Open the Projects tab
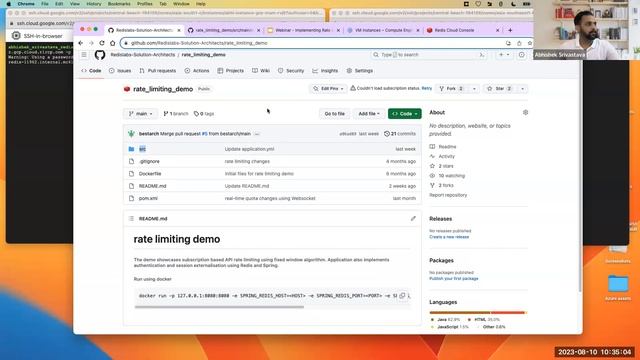Viewport: 640px width, 360px height. click(231, 71)
